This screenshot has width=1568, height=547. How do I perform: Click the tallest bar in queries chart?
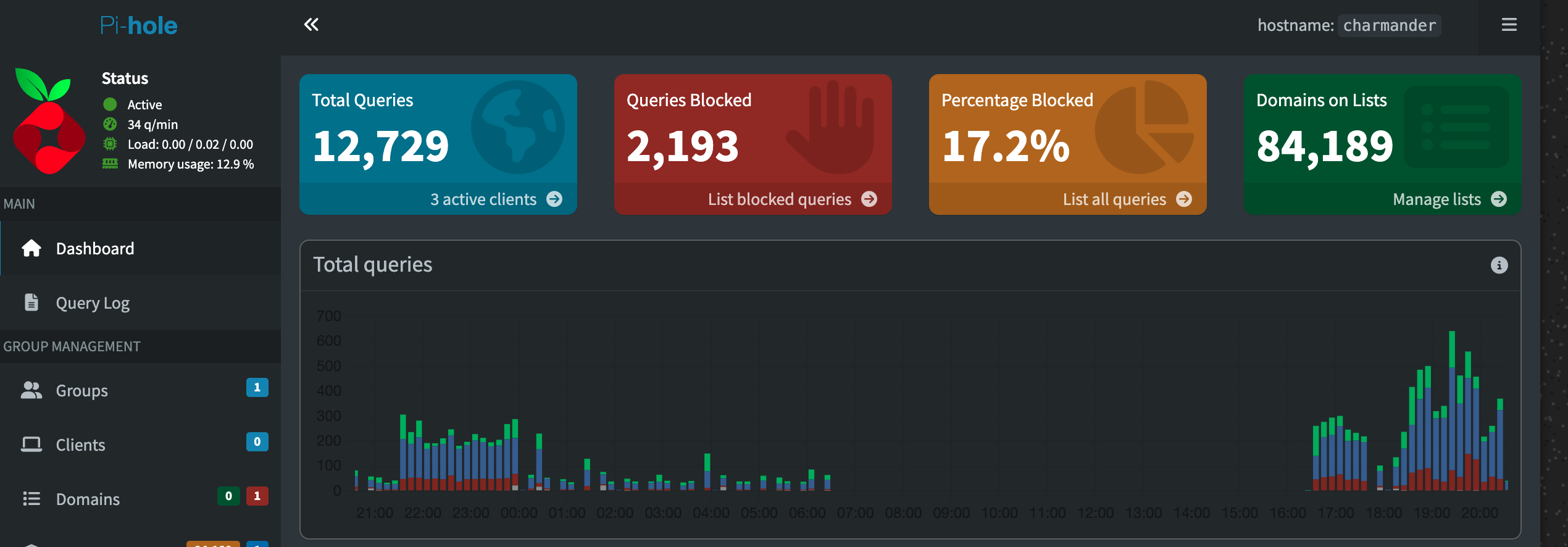tap(1452, 407)
